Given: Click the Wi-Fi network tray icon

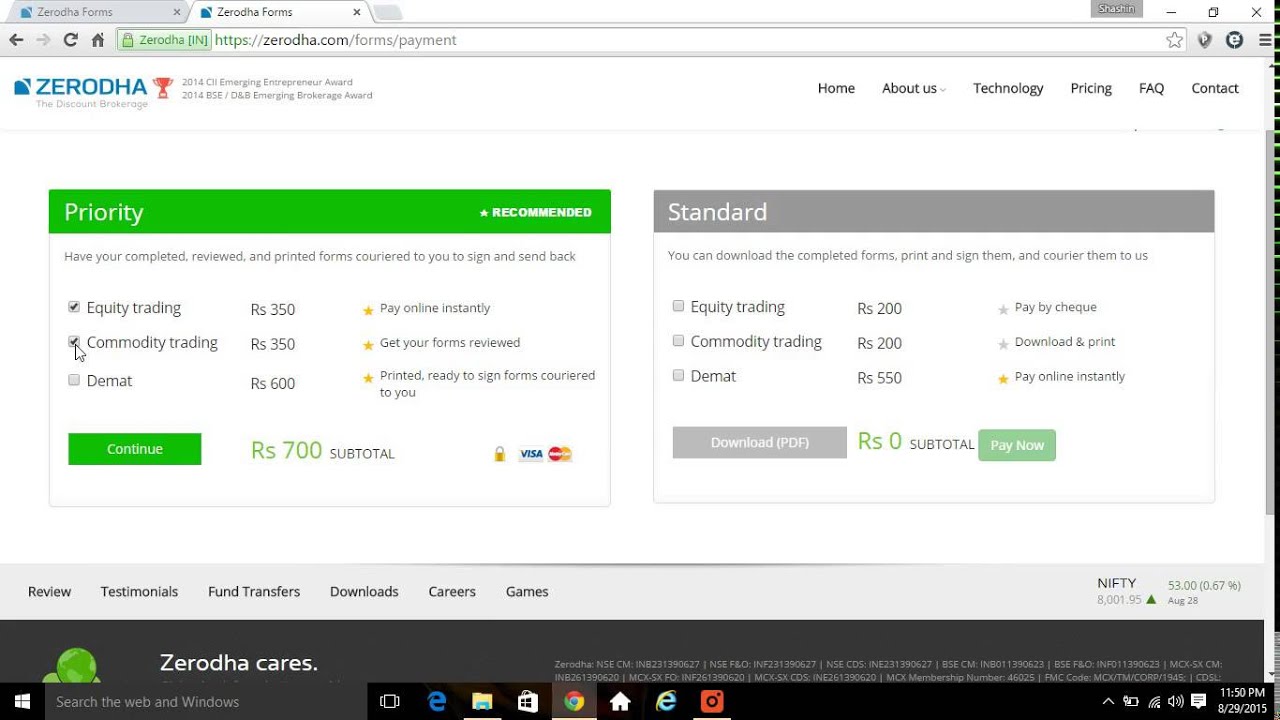Looking at the screenshot, I should (x=1154, y=702).
